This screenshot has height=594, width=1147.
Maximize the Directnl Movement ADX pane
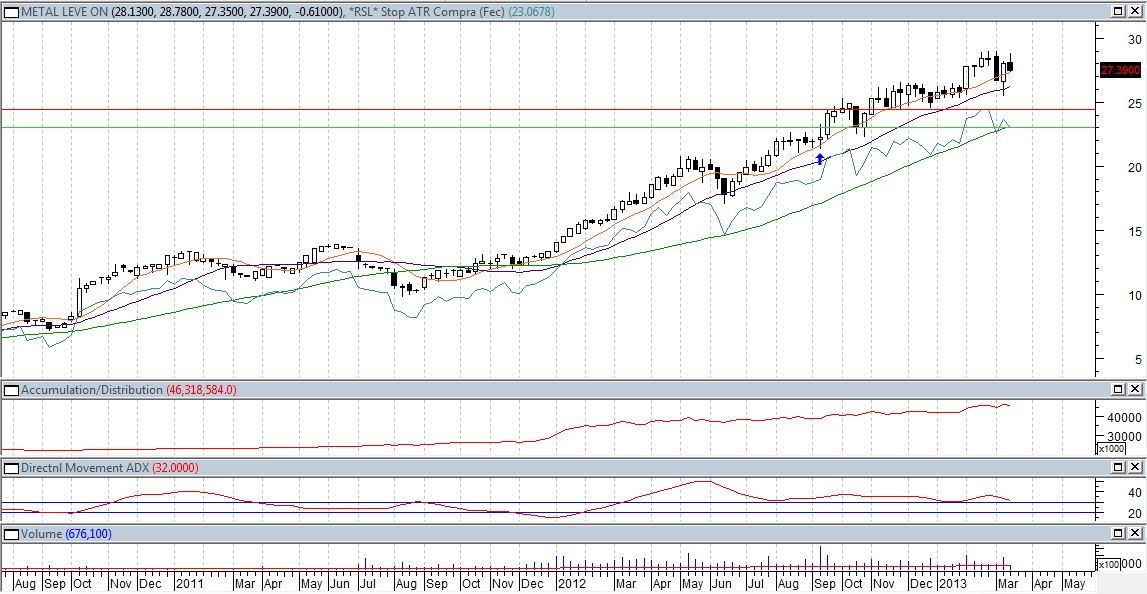tap(1119, 467)
